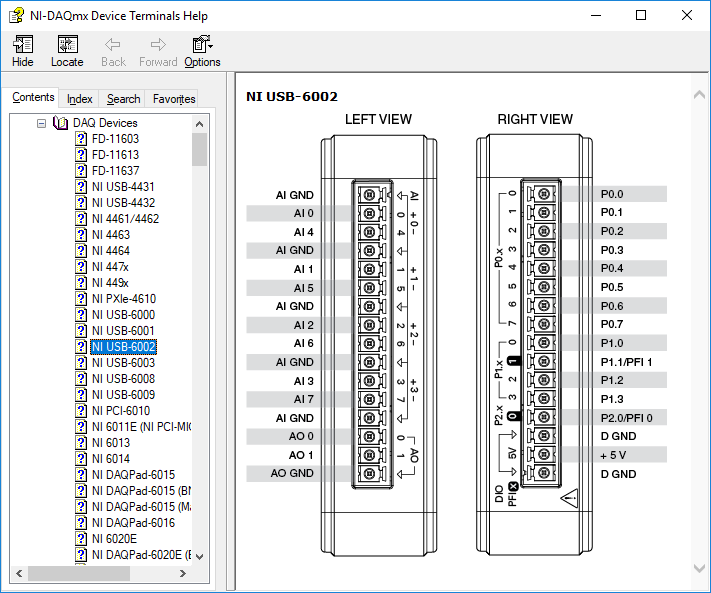The image size is (711, 593).
Task: Click the help icon beside NI USB-6000
Action: pyautogui.click(x=81, y=315)
